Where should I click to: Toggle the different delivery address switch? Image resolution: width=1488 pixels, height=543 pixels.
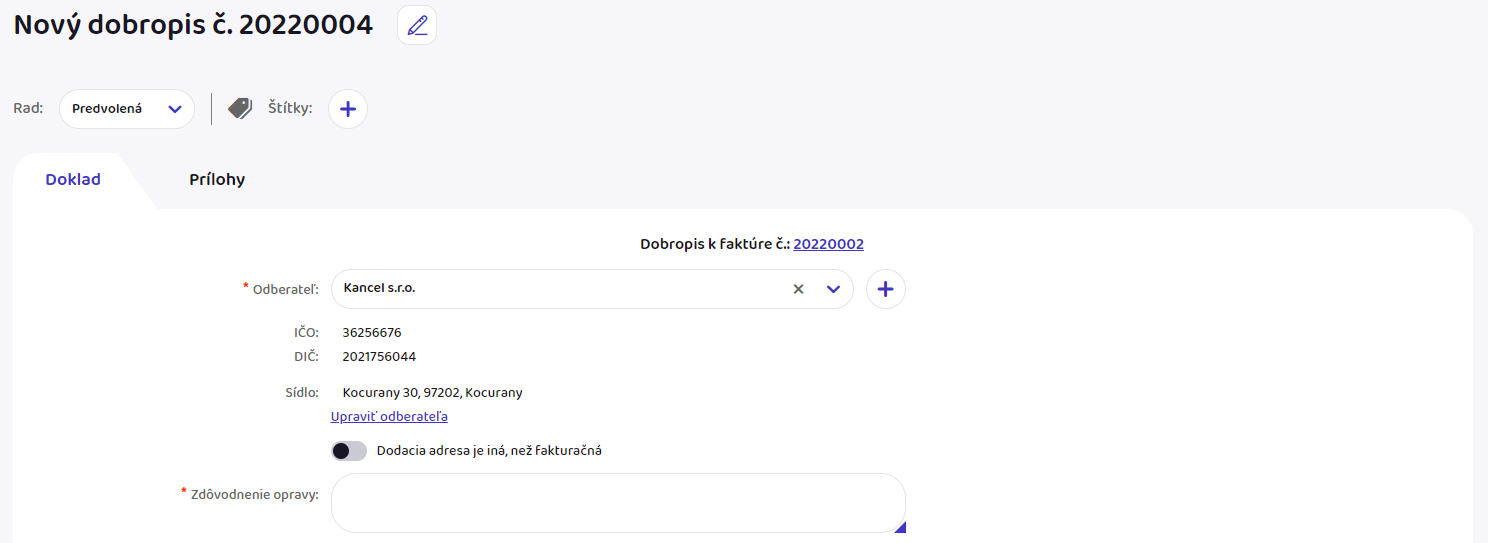point(349,451)
